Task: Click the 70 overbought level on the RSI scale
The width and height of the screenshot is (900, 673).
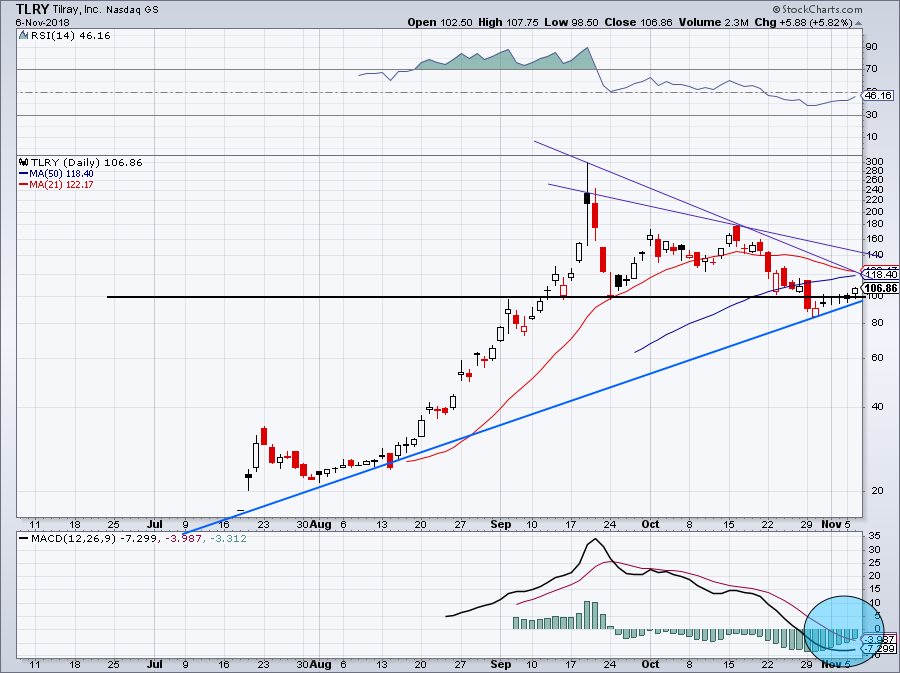Action: (871, 69)
